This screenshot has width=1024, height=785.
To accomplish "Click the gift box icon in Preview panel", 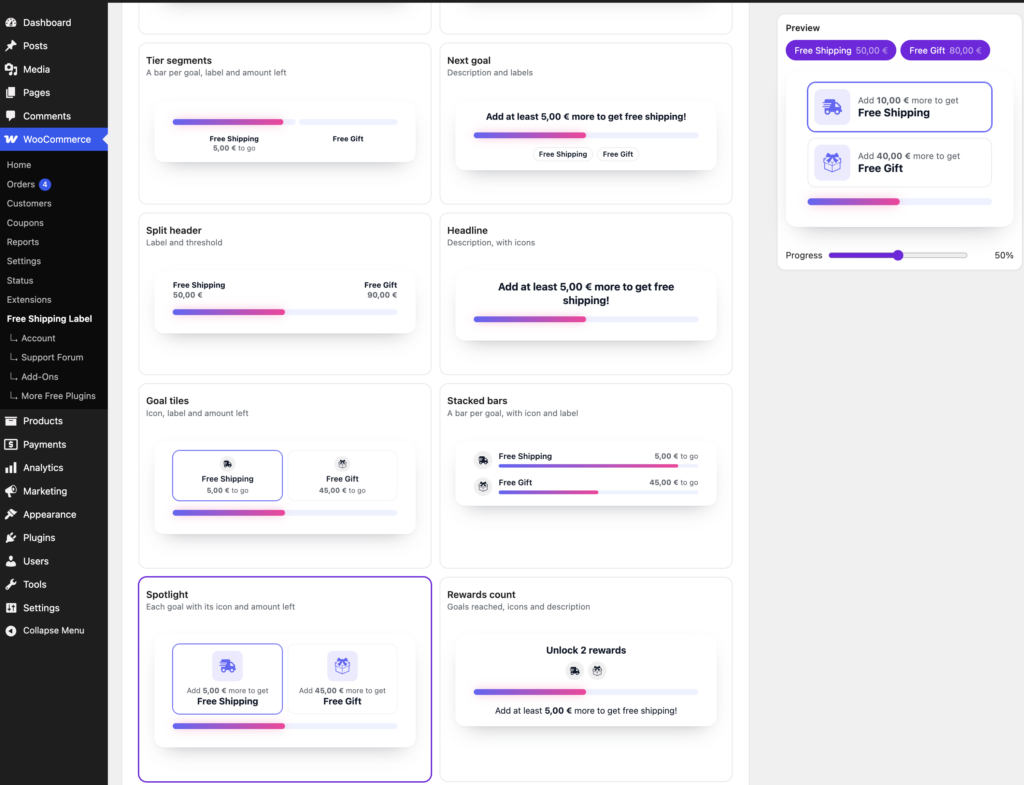I will pyautogui.click(x=832, y=162).
